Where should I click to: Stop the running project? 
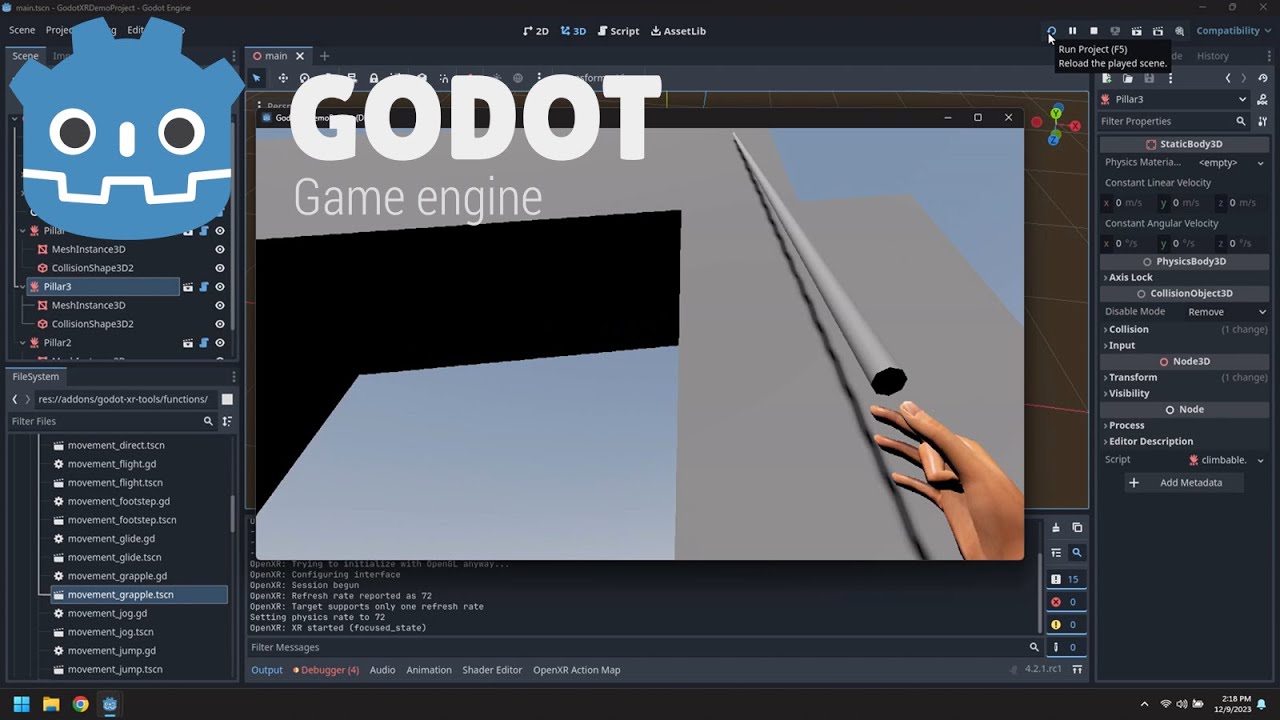pos(1094,31)
